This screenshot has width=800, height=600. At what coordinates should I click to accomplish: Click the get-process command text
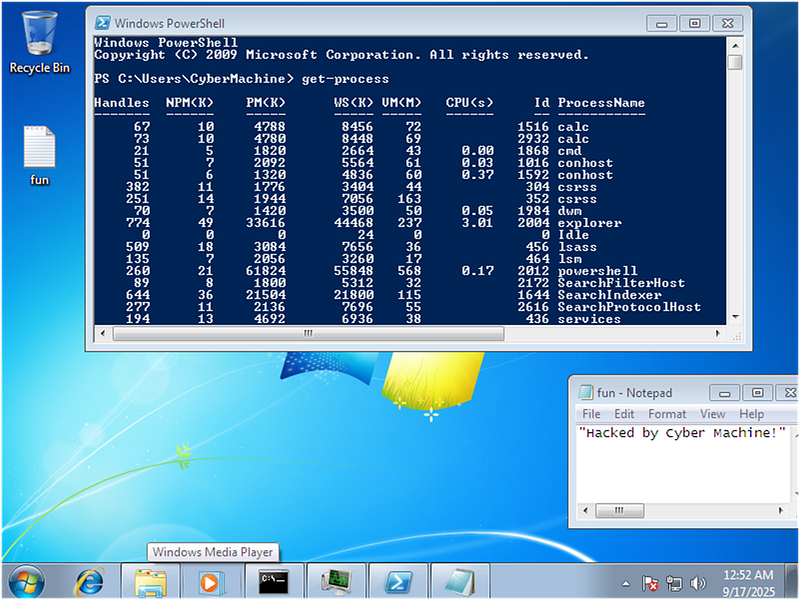point(345,79)
